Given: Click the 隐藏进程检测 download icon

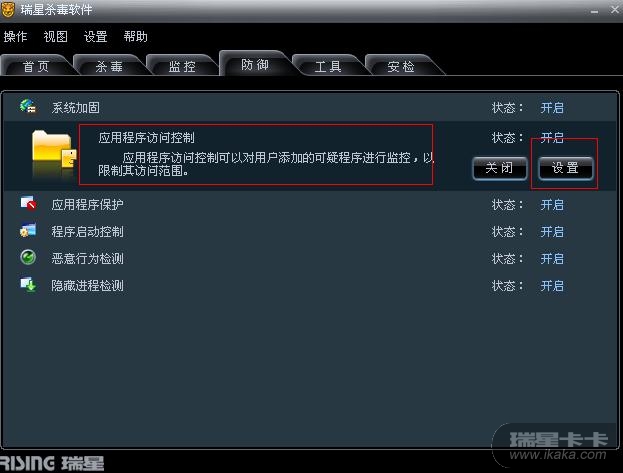Looking at the screenshot, I should coord(28,285).
